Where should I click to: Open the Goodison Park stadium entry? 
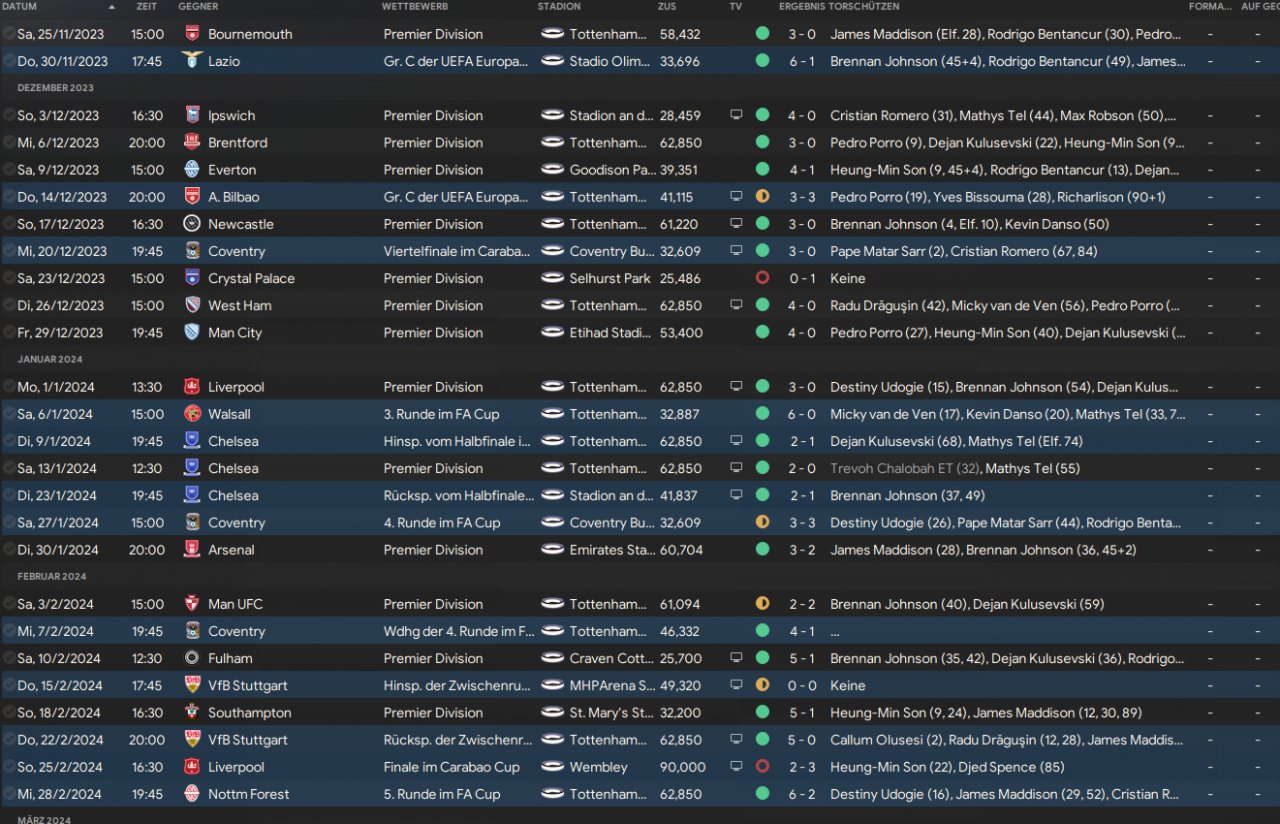point(612,170)
